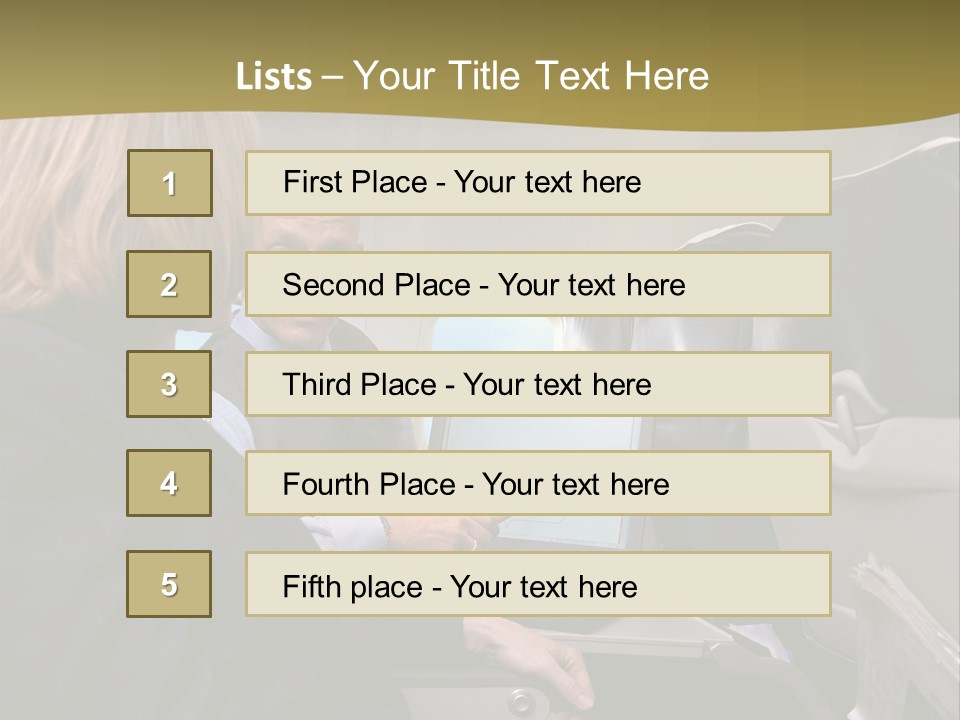This screenshot has height=720, width=960.
Task: Click the number 5 box
Action: 169,584
